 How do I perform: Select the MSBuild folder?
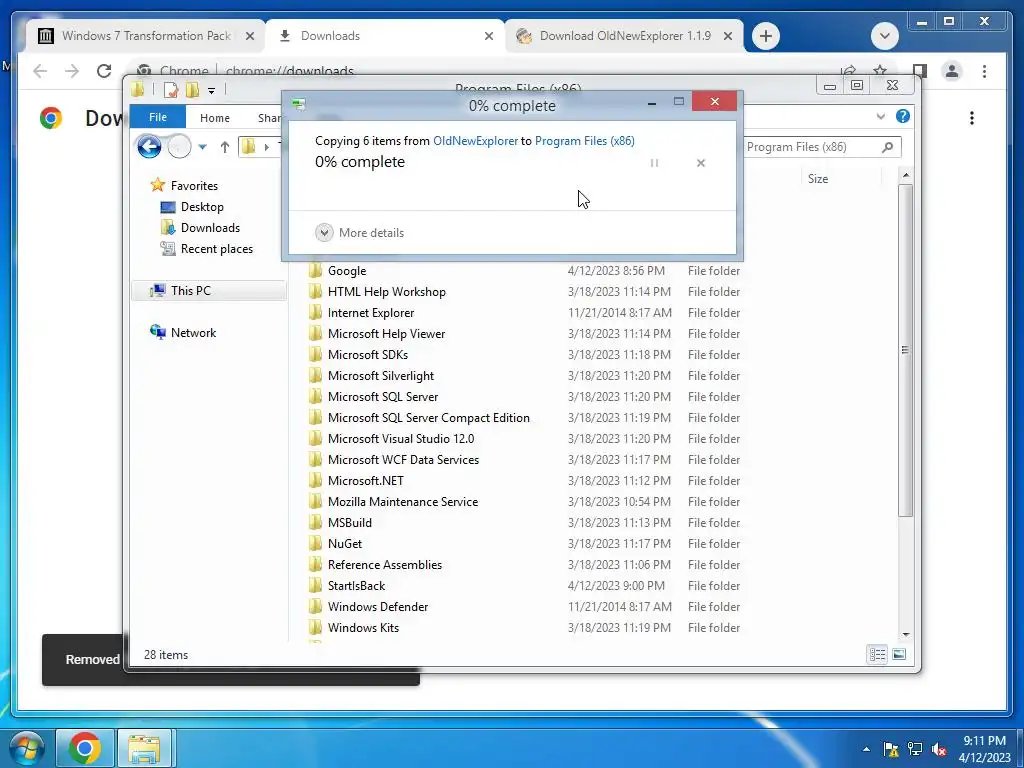(x=349, y=522)
